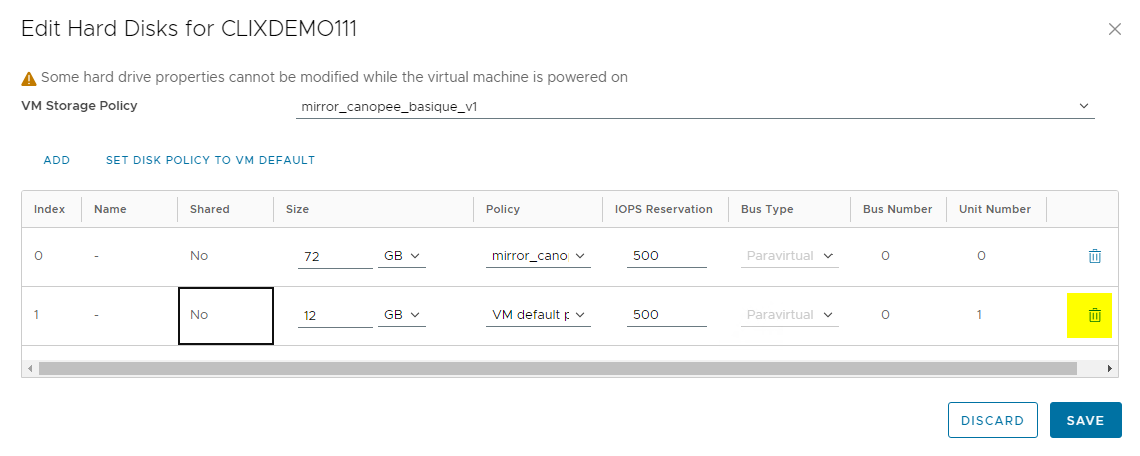Viewport: 1140px width, 456px height.
Task: Click Set Disk Policy to VM Default
Action: [x=210, y=160]
